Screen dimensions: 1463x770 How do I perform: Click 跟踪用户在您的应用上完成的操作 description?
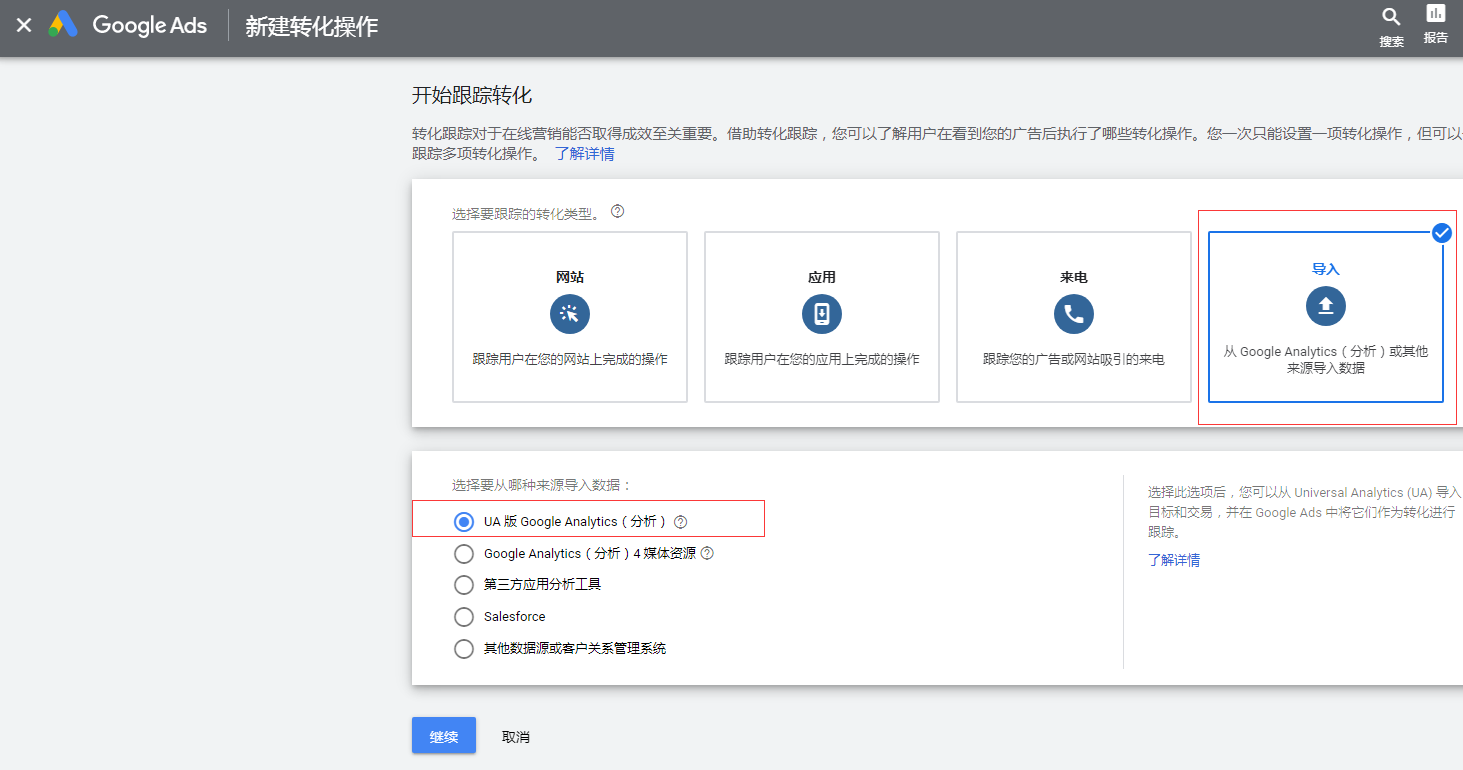(822, 359)
